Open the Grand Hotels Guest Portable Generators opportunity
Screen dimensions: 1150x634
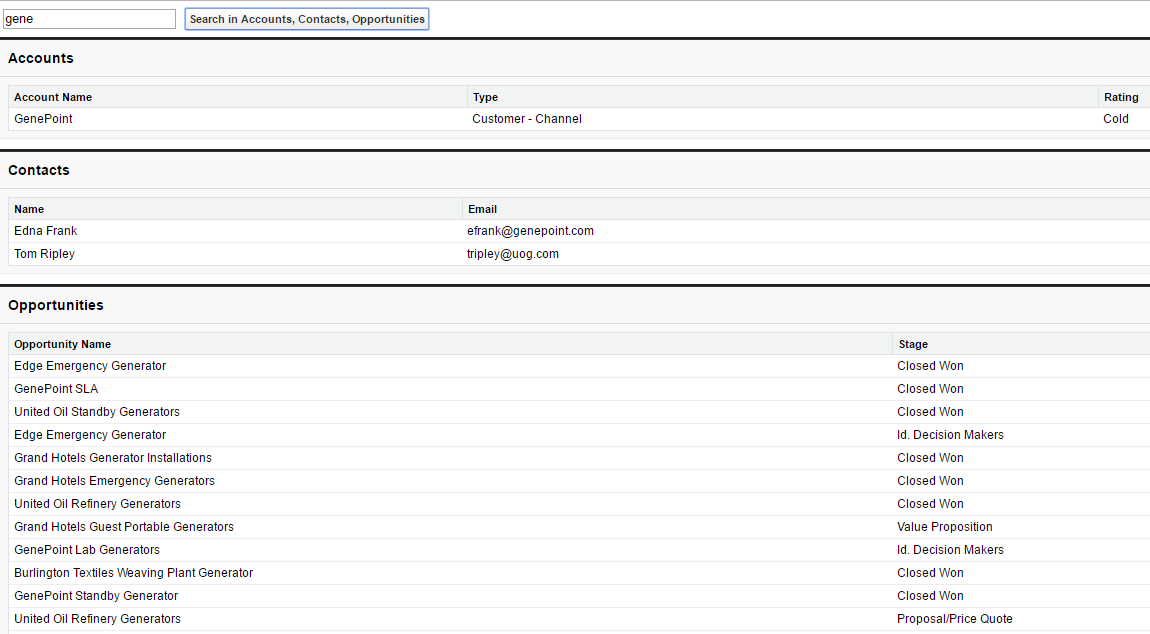124,526
